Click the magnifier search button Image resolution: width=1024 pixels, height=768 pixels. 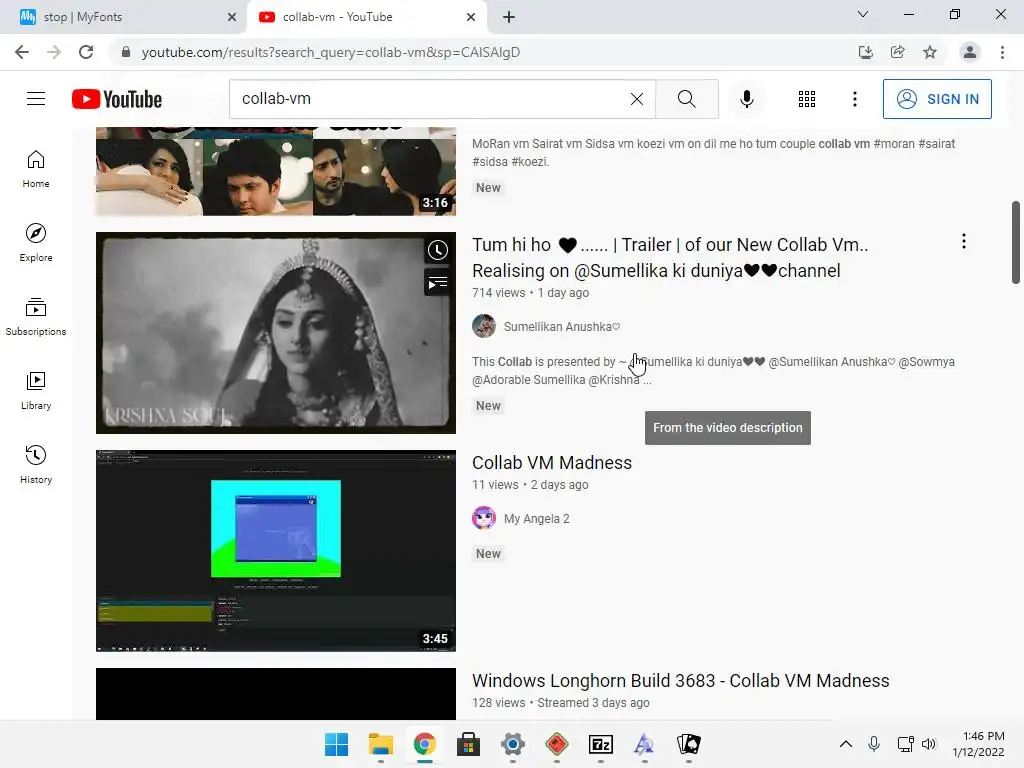tap(686, 99)
